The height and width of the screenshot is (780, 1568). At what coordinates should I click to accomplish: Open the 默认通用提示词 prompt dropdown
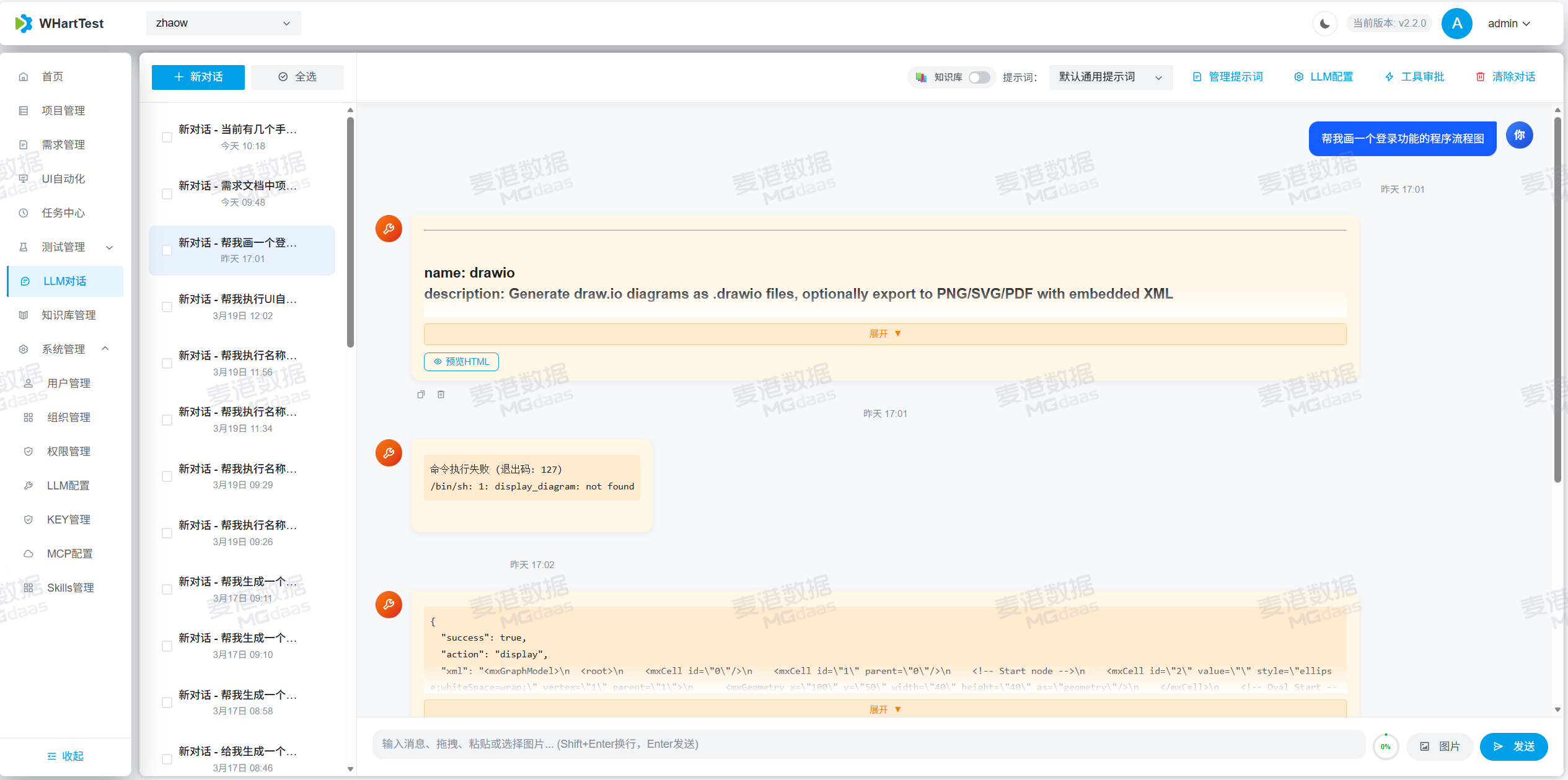point(1110,77)
